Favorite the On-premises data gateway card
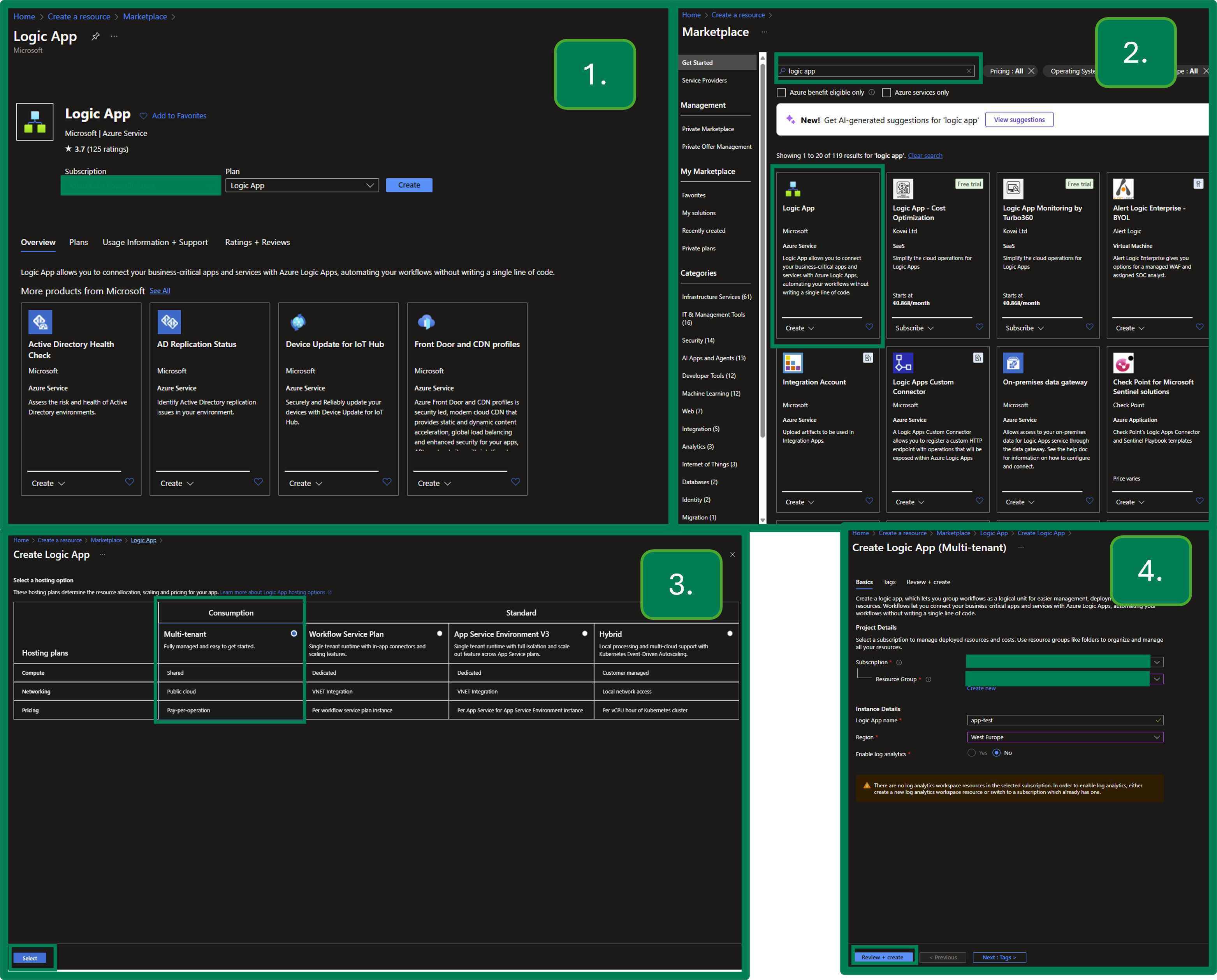This screenshot has height=980, width=1217. pos(1089,501)
